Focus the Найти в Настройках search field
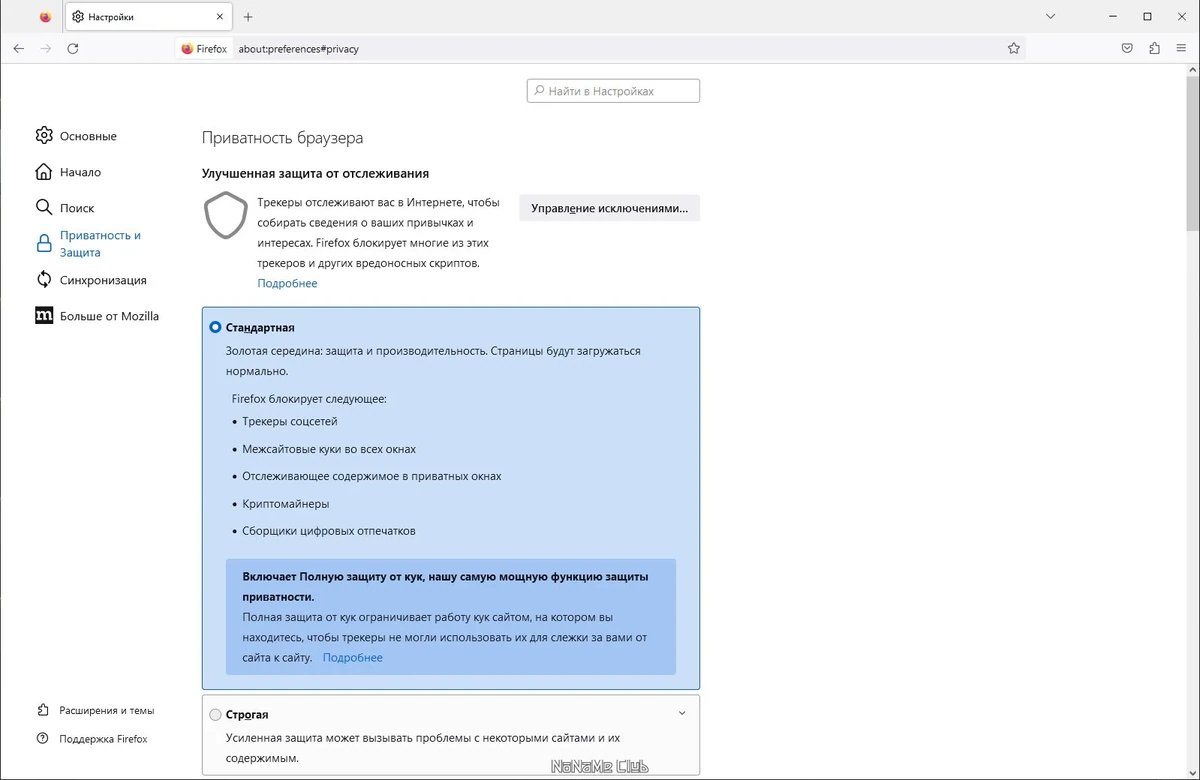 (x=613, y=91)
